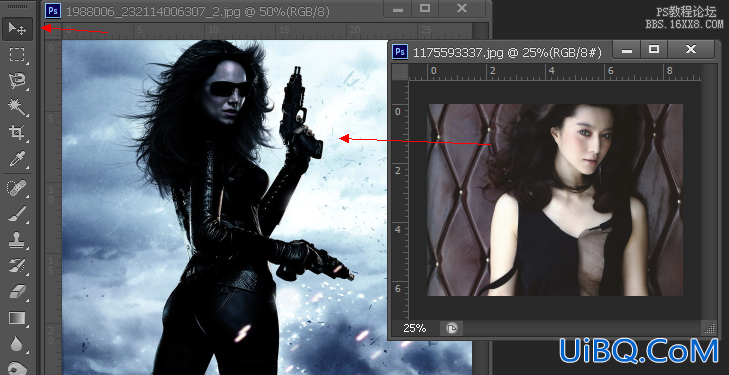Open the status bar info icon
The width and height of the screenshot is (729, 375).
451,329
